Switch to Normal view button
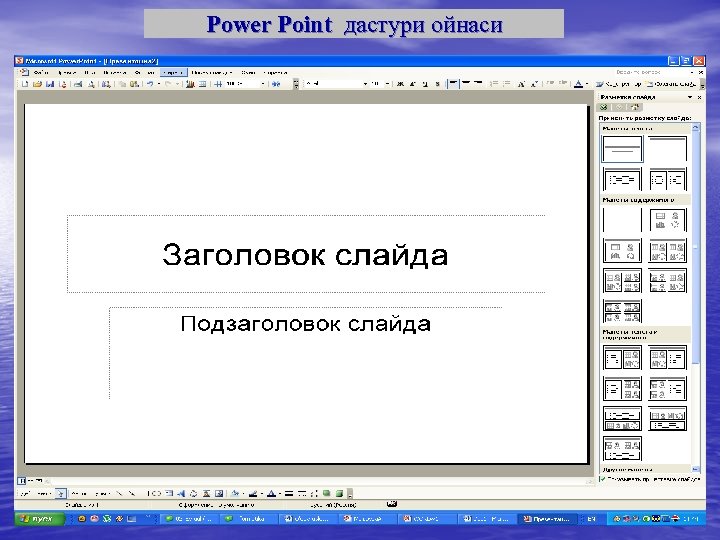 click(22, 481)
